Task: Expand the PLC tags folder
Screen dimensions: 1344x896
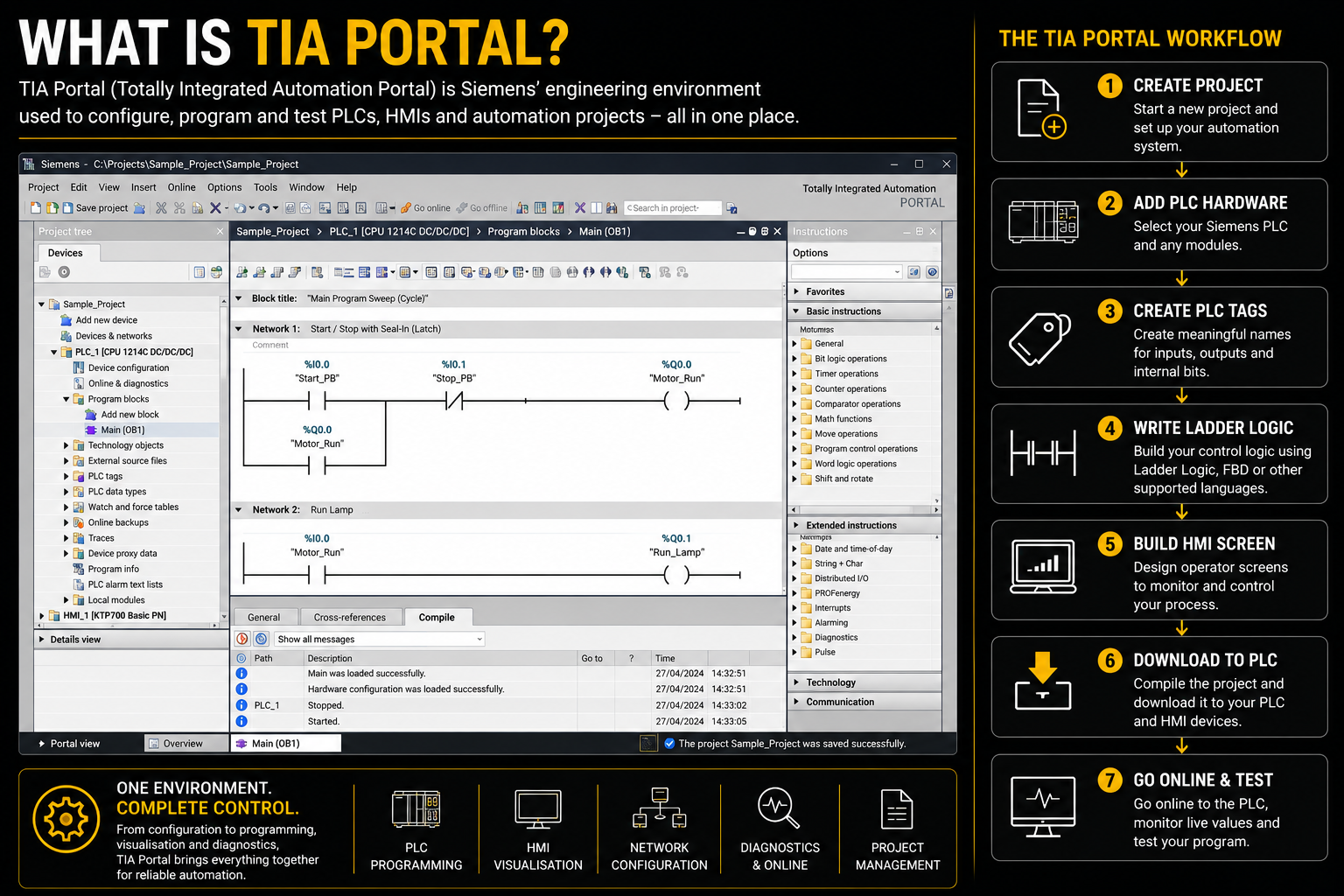Action: click(66, 477)
